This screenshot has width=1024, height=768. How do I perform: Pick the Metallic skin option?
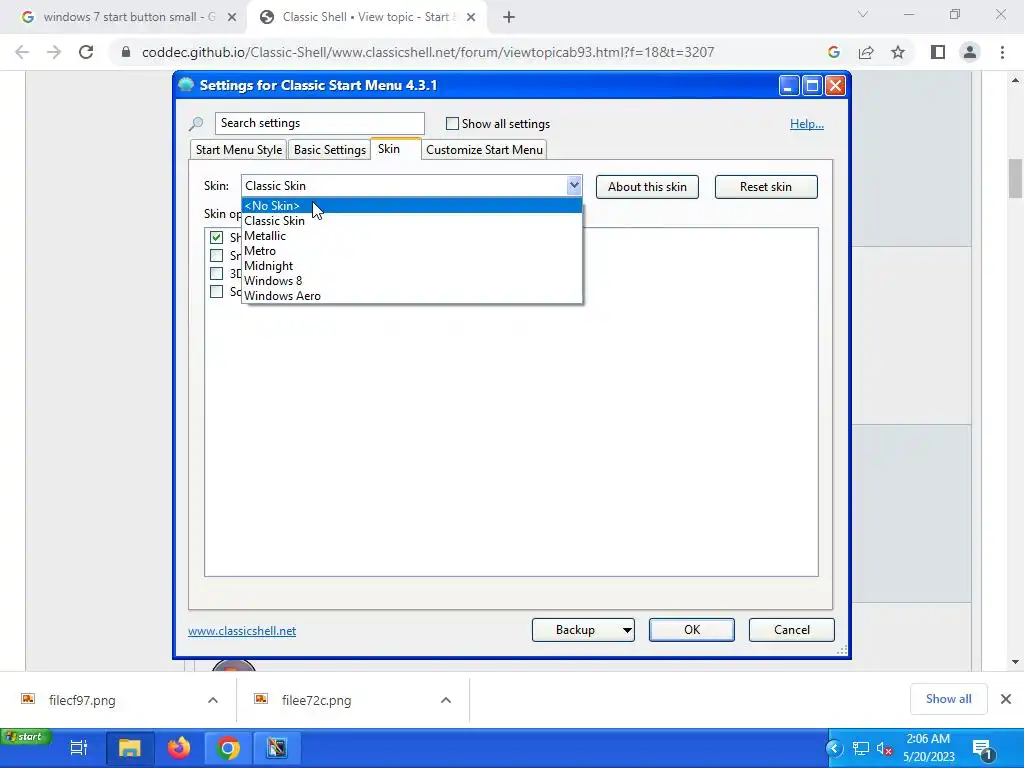[x=411, y=236]
